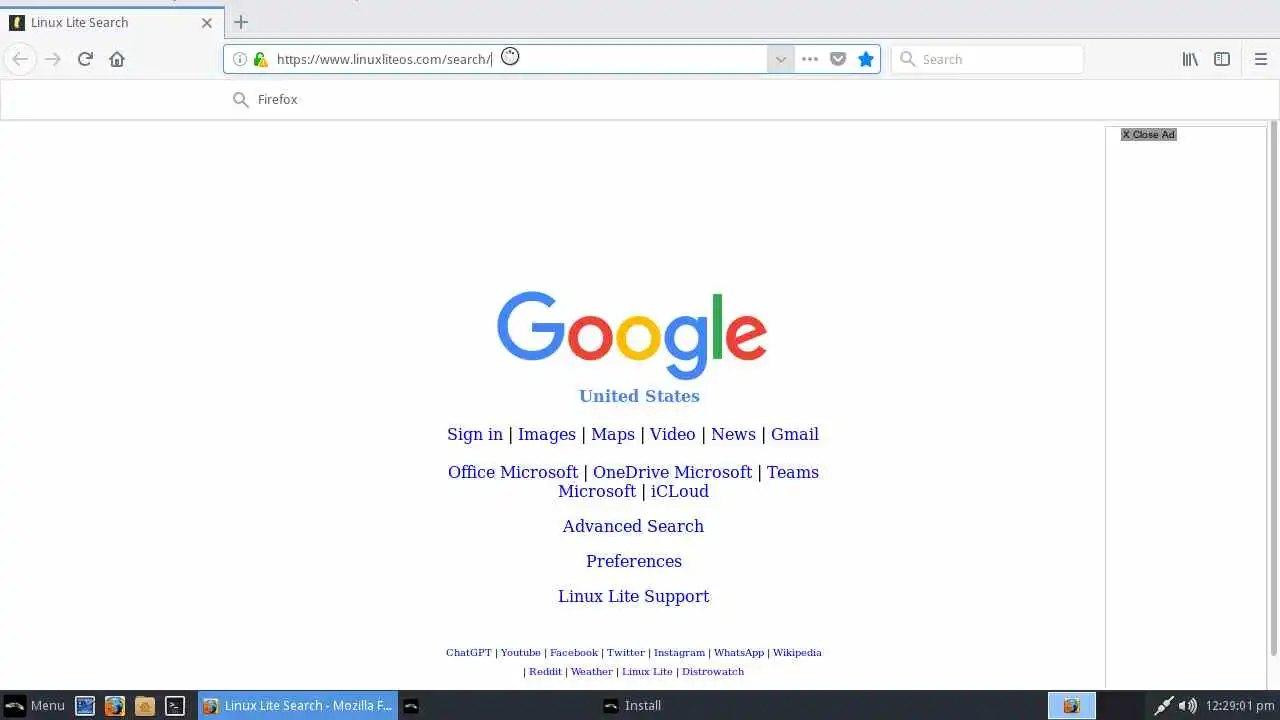This screenshot has height=720, width=1280.
Task: Expand the address bar history dropdown
Action: [x=781, y=59]
